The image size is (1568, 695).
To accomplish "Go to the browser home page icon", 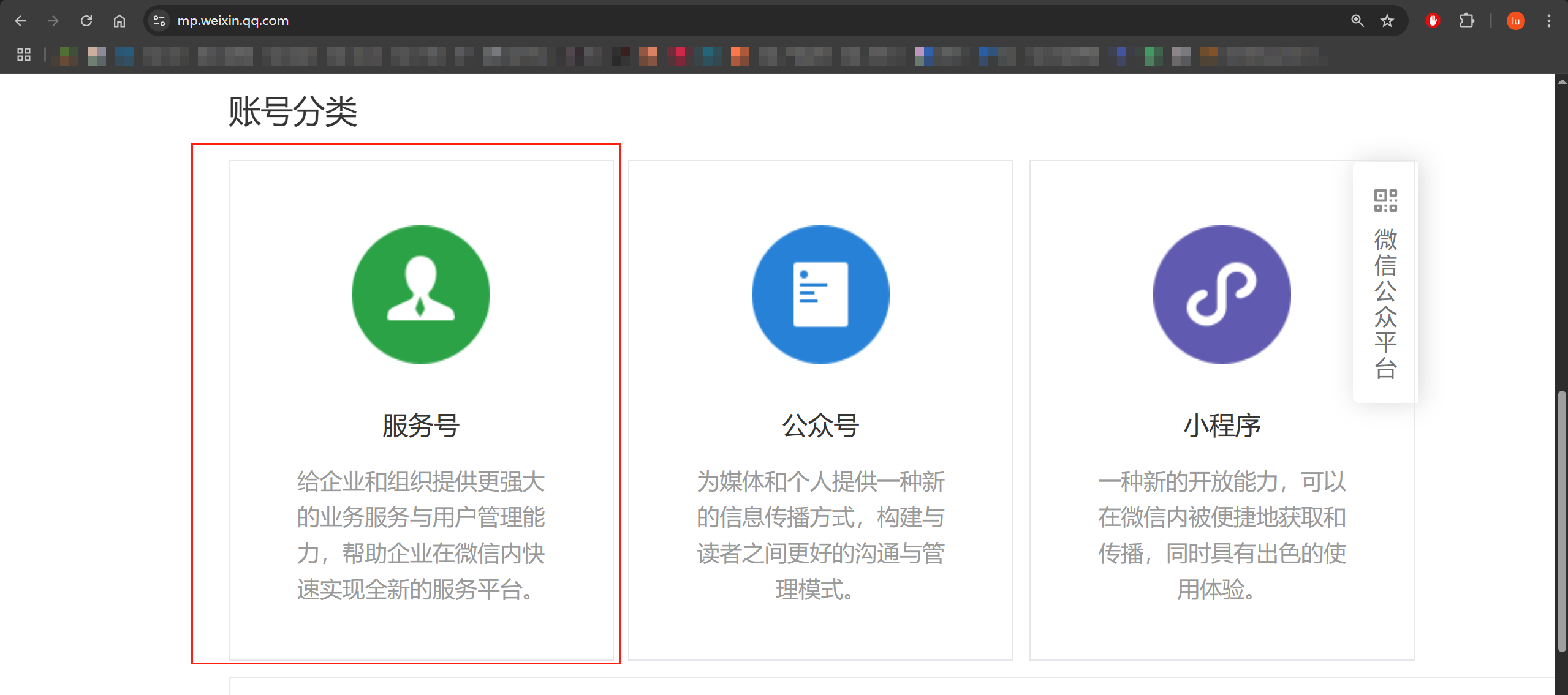I will [119, 21].
